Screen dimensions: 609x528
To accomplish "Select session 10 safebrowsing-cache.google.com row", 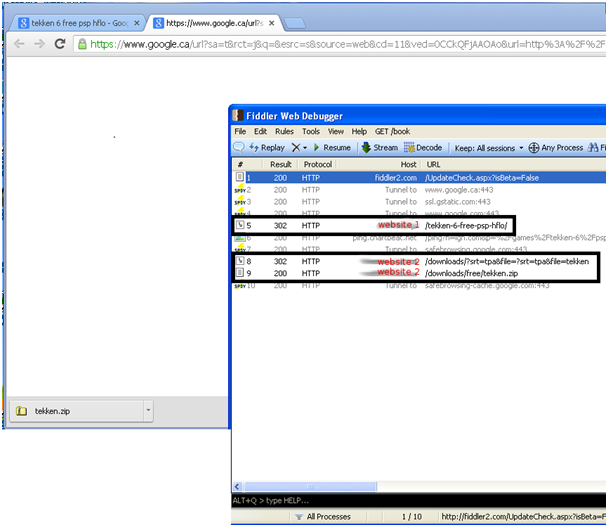I will (419, 286).
